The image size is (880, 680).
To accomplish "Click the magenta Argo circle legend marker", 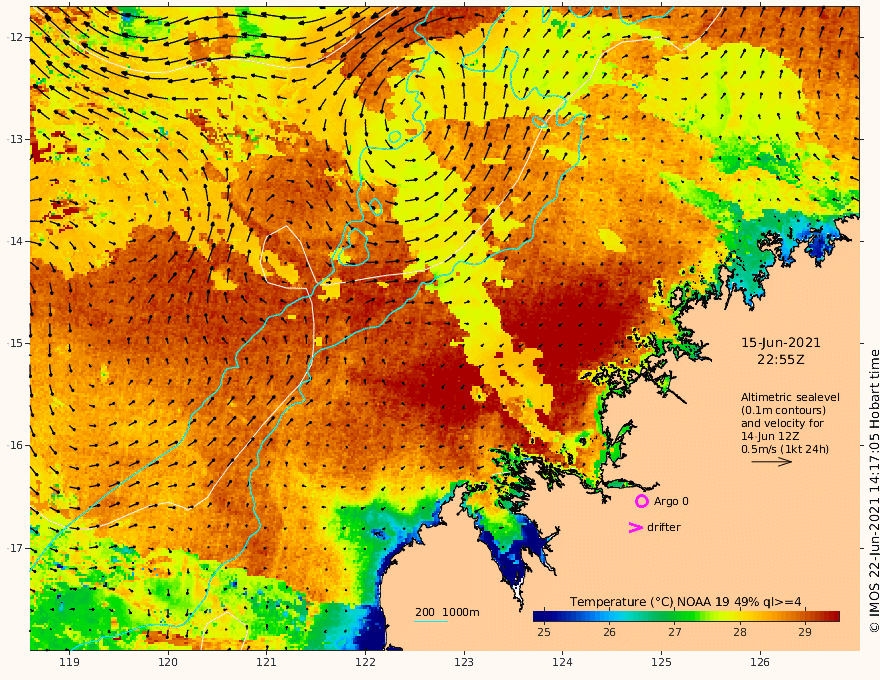I will tap(641, 501).
